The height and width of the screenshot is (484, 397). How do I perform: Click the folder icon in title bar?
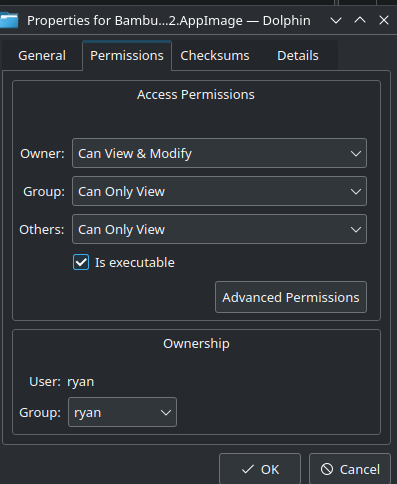(x=9, y=20)
